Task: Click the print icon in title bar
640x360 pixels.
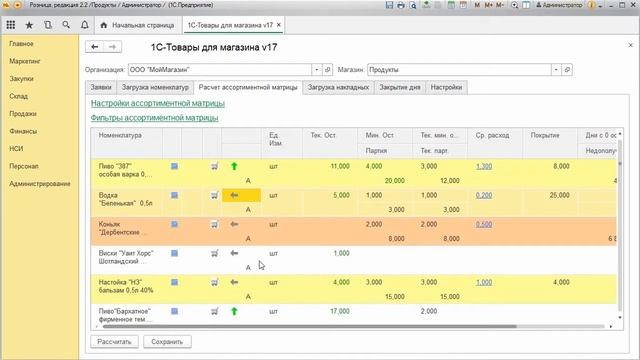Action: (x=401, y=5)
